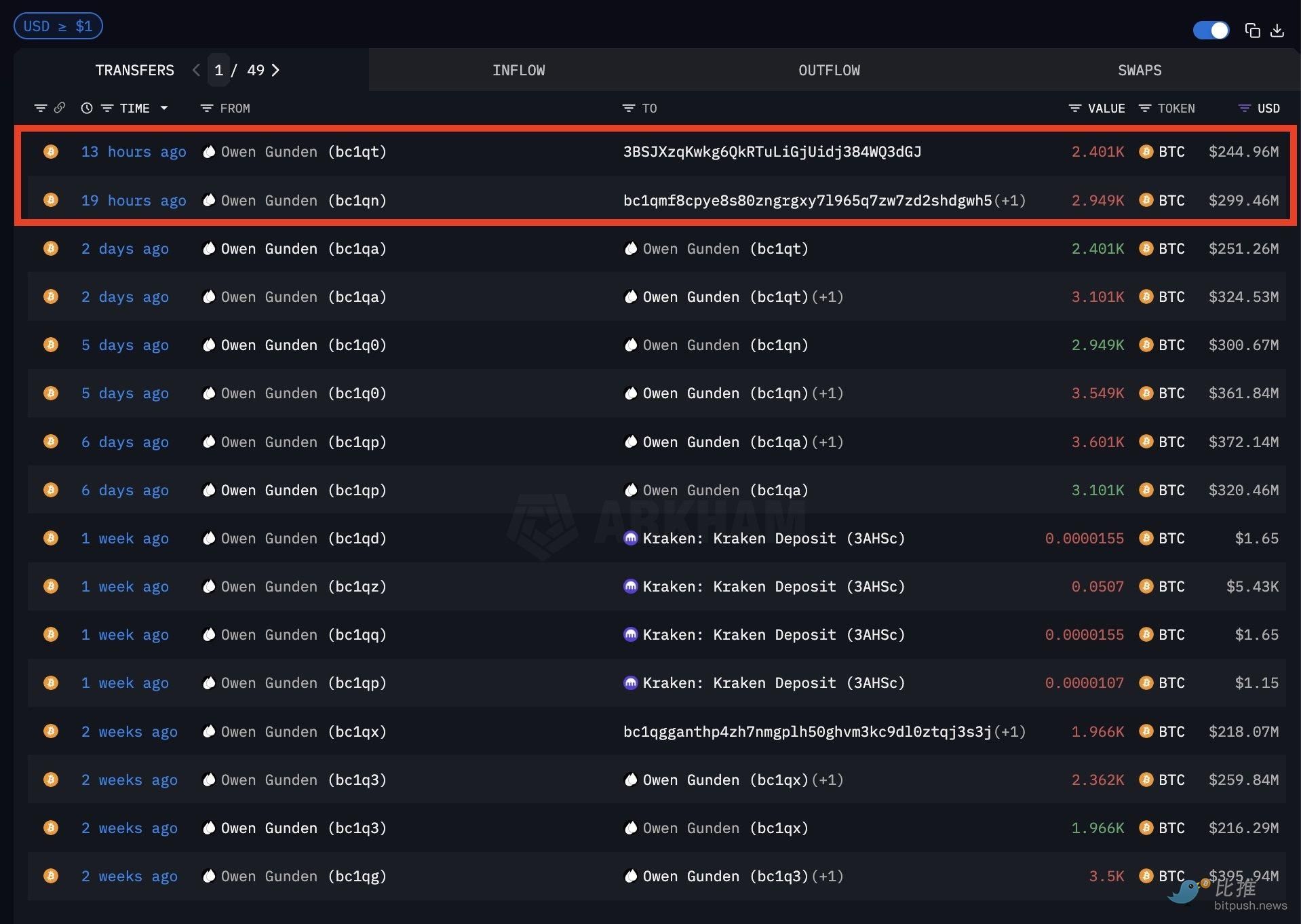Select the OUTFLOW tab
This screenshot has height=924, width=1301.
[x=828, y=70]
